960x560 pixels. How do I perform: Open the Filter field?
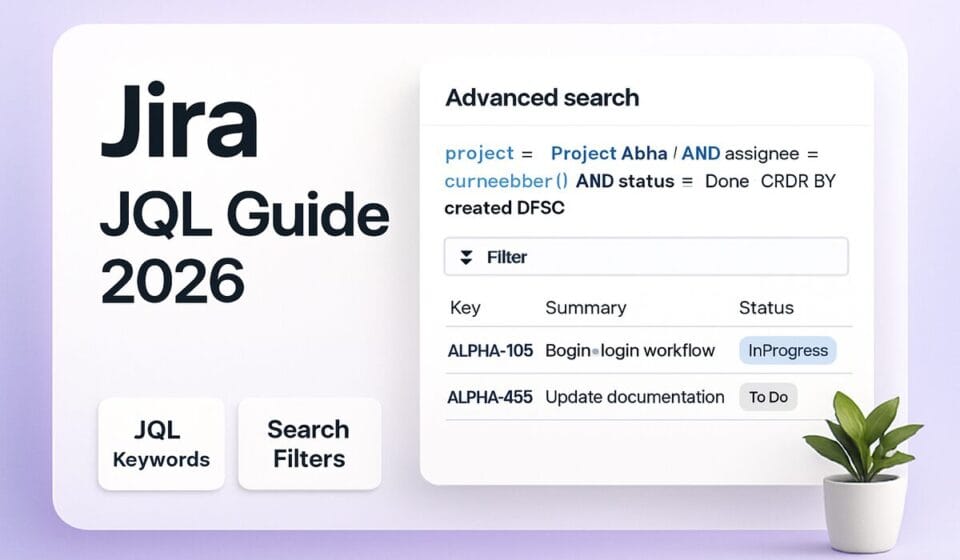pyautogui.click(x=646, y=257)
